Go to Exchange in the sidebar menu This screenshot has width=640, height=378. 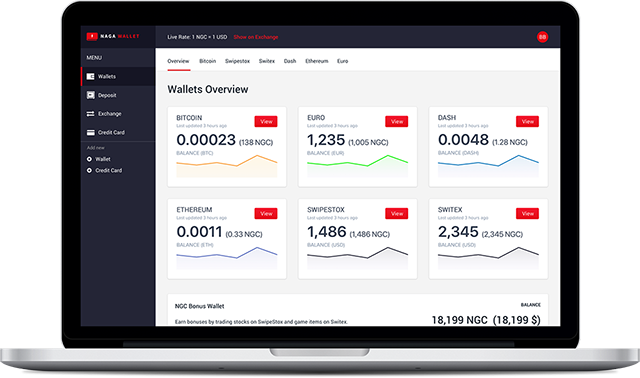tap(118, 113)
